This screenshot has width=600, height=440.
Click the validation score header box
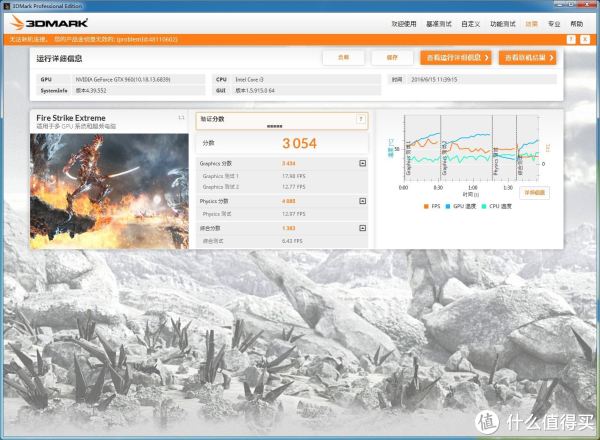tap(282, 121)
